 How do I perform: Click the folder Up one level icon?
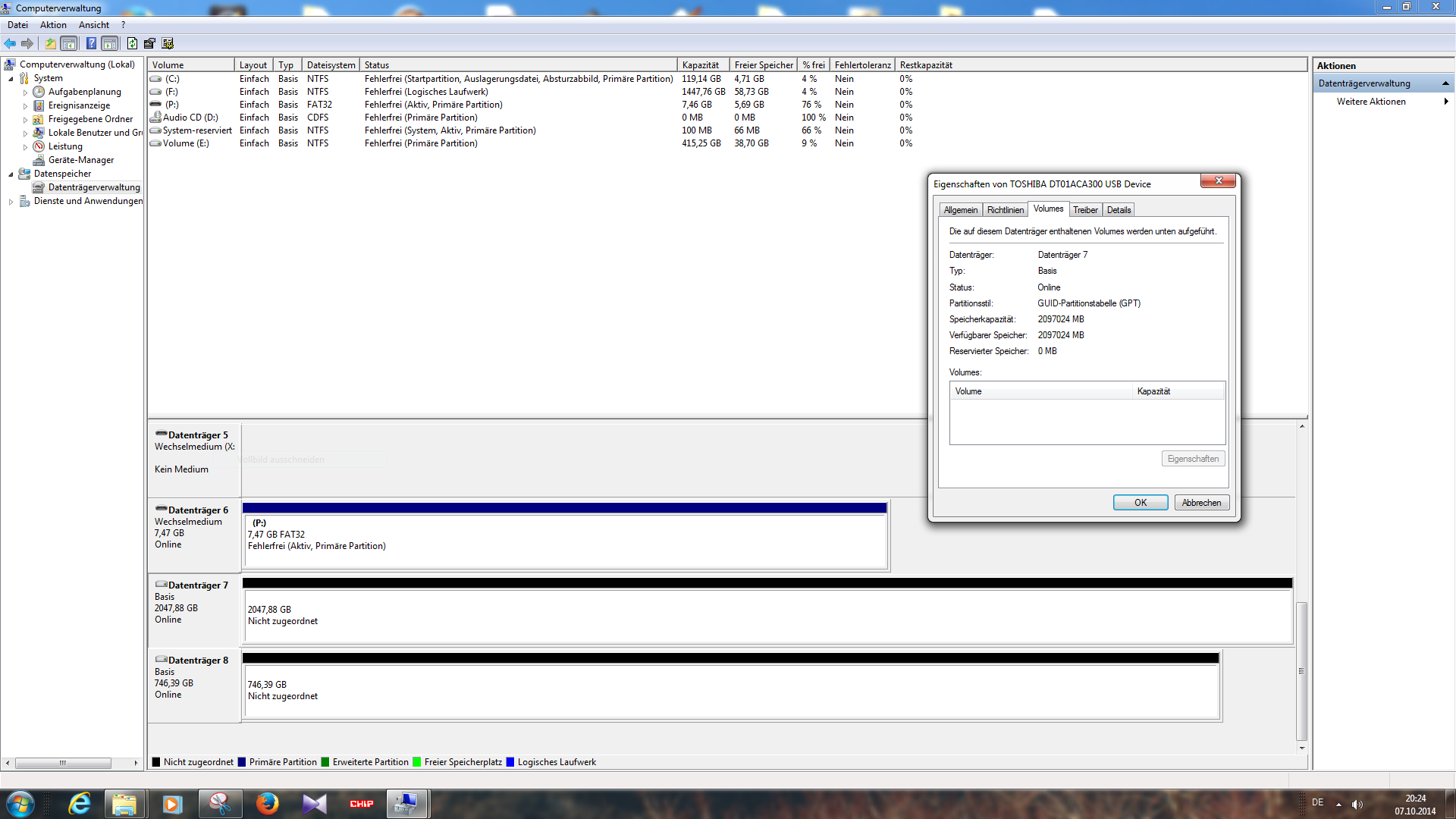50,43
